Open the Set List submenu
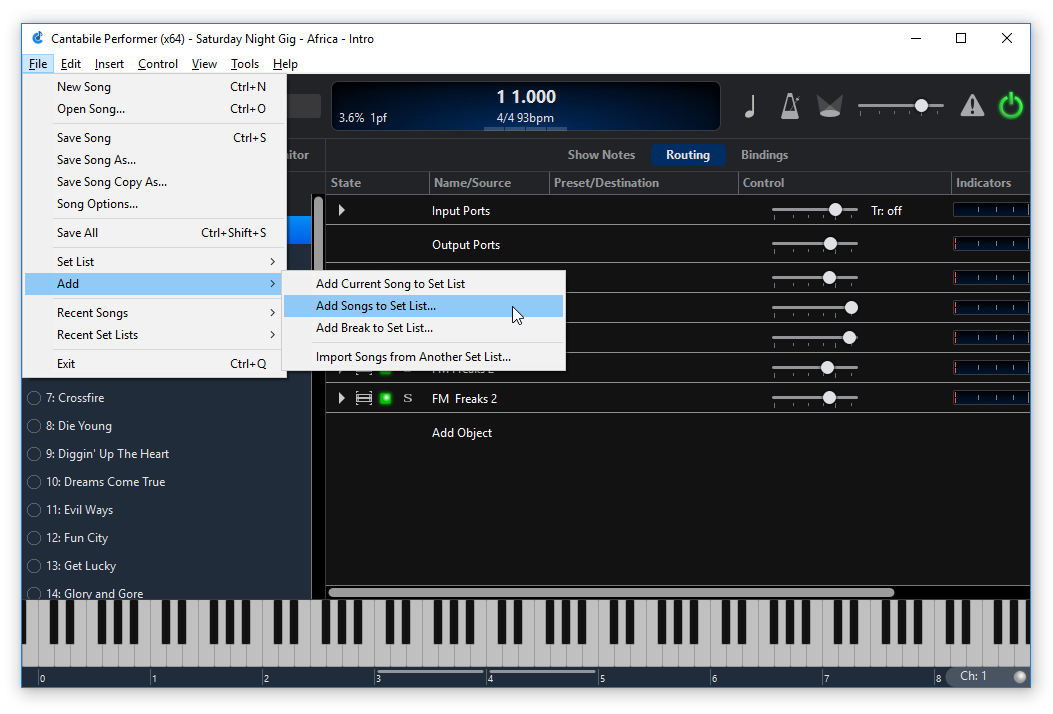The height and width of the screenshot is (714, 1053). click(155, 261)
